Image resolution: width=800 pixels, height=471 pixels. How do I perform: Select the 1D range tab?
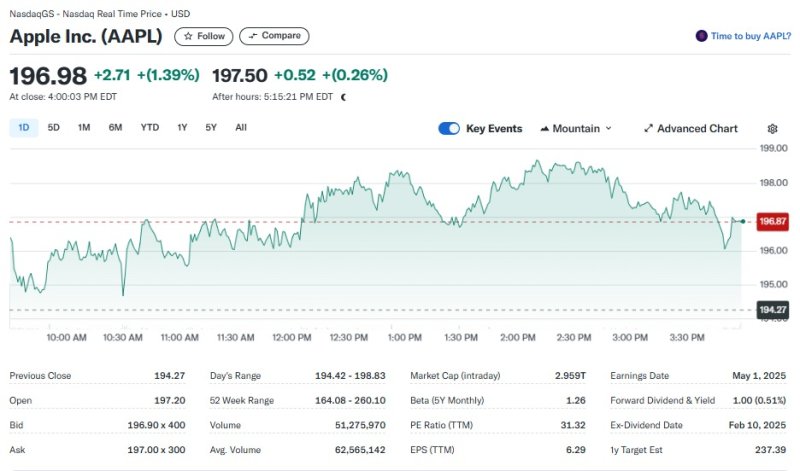23,128
